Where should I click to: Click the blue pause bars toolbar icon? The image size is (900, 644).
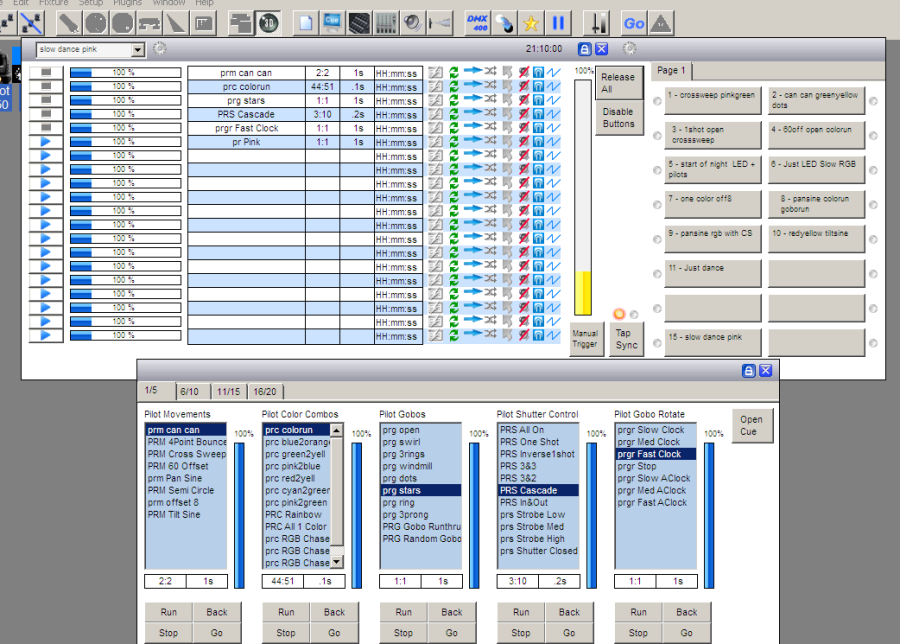557,24
